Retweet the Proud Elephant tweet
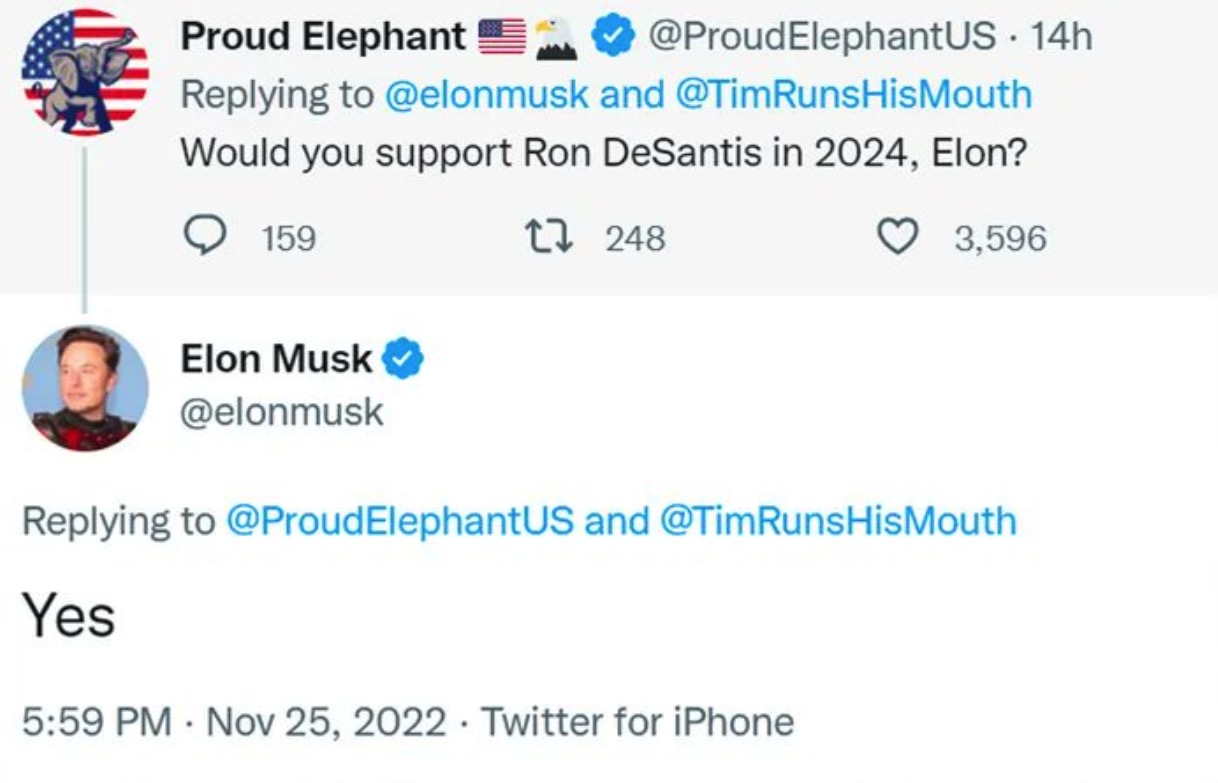The width and height of the screenshot is (1218, 783). click(550, 236)
